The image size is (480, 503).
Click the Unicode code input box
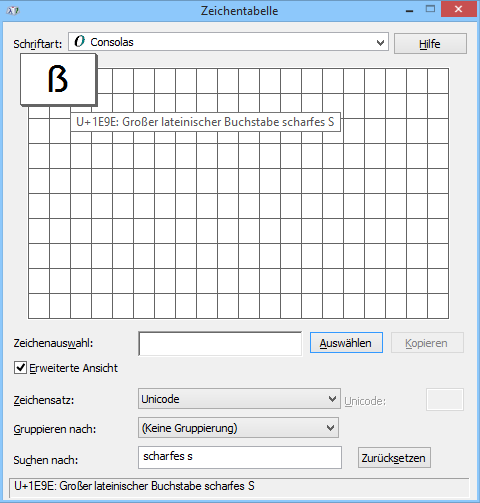pyautogui.click(x=445, y=399)
